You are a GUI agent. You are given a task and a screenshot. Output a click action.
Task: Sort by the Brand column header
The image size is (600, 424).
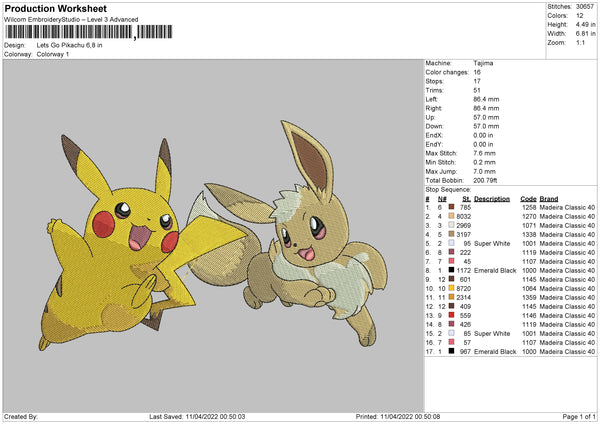pos(550,198)
